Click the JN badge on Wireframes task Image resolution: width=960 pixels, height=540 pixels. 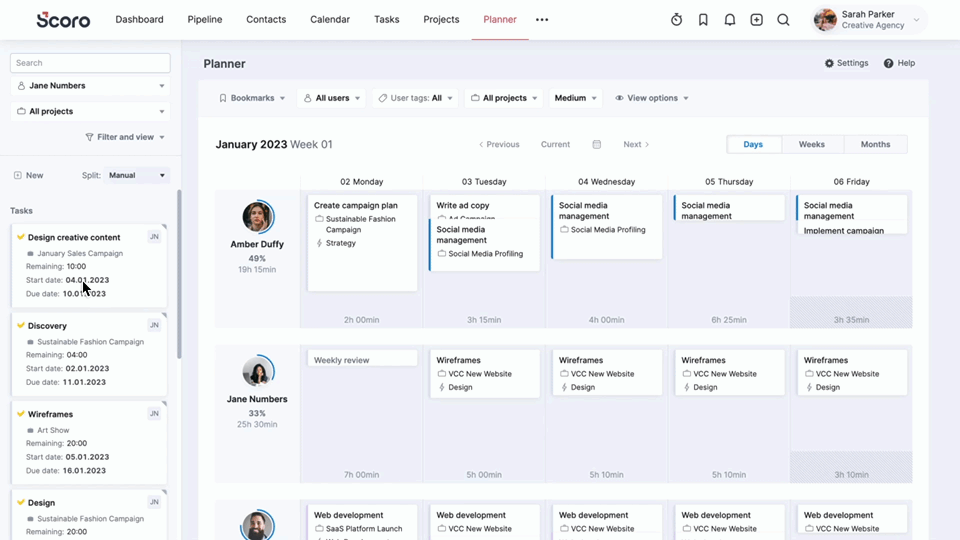click(x=154, y=413)
